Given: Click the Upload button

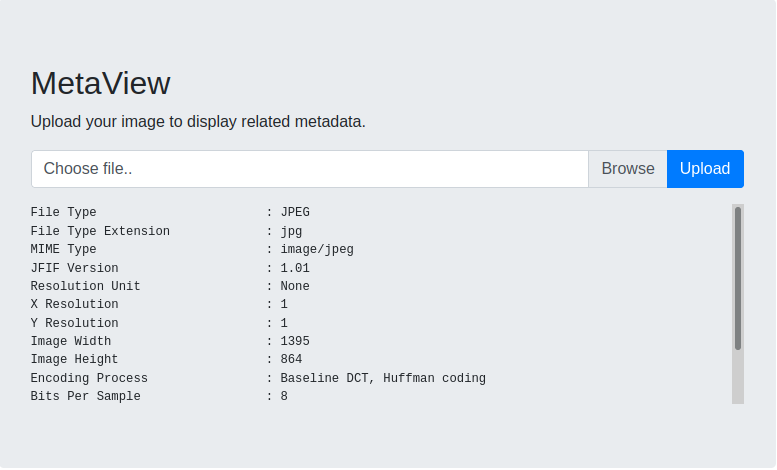Looking at the screenshot, I should click(705, 169).
